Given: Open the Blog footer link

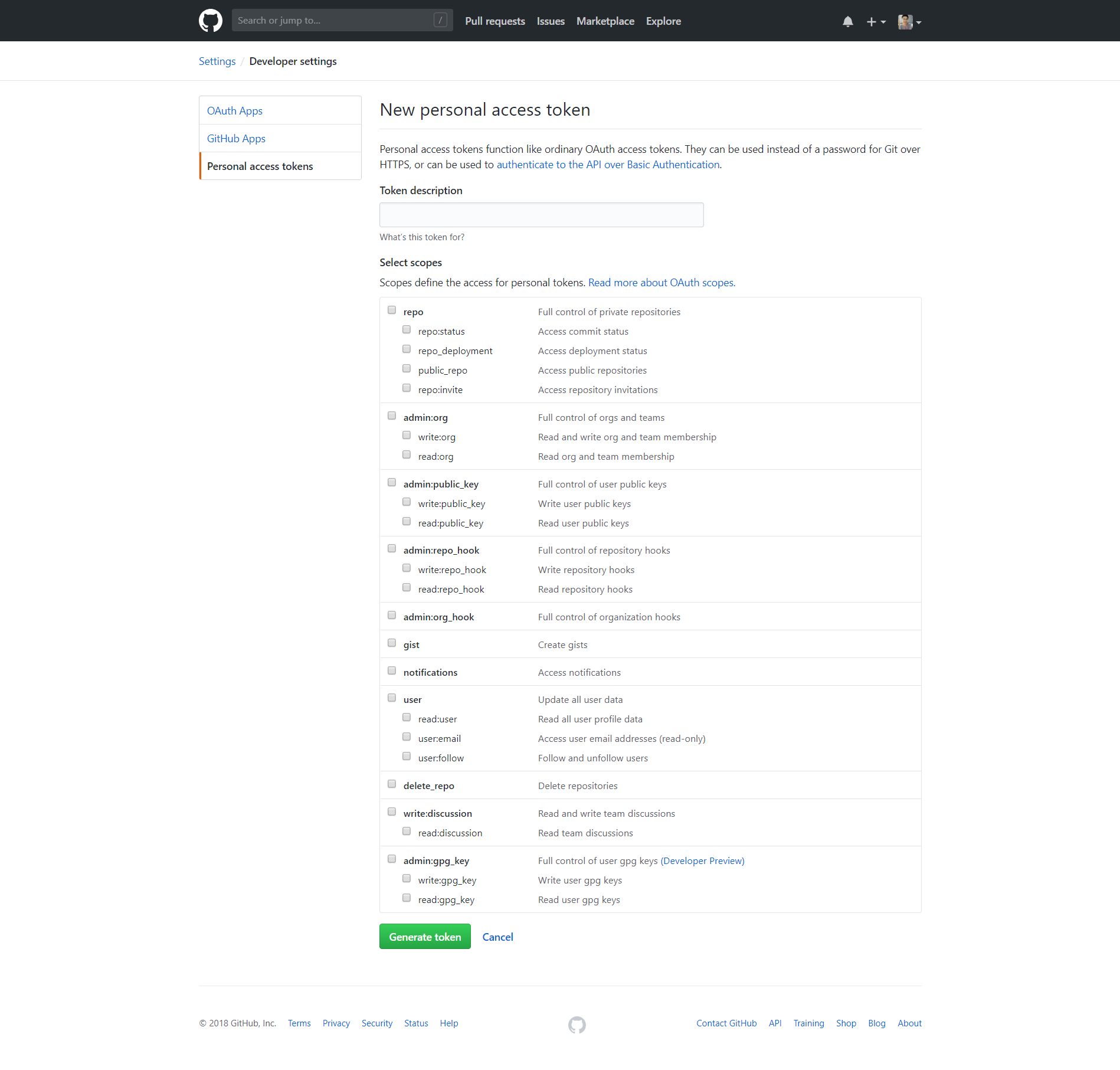Looking at the screenshot, I should pyautogui.click(x=877, y=1023).
